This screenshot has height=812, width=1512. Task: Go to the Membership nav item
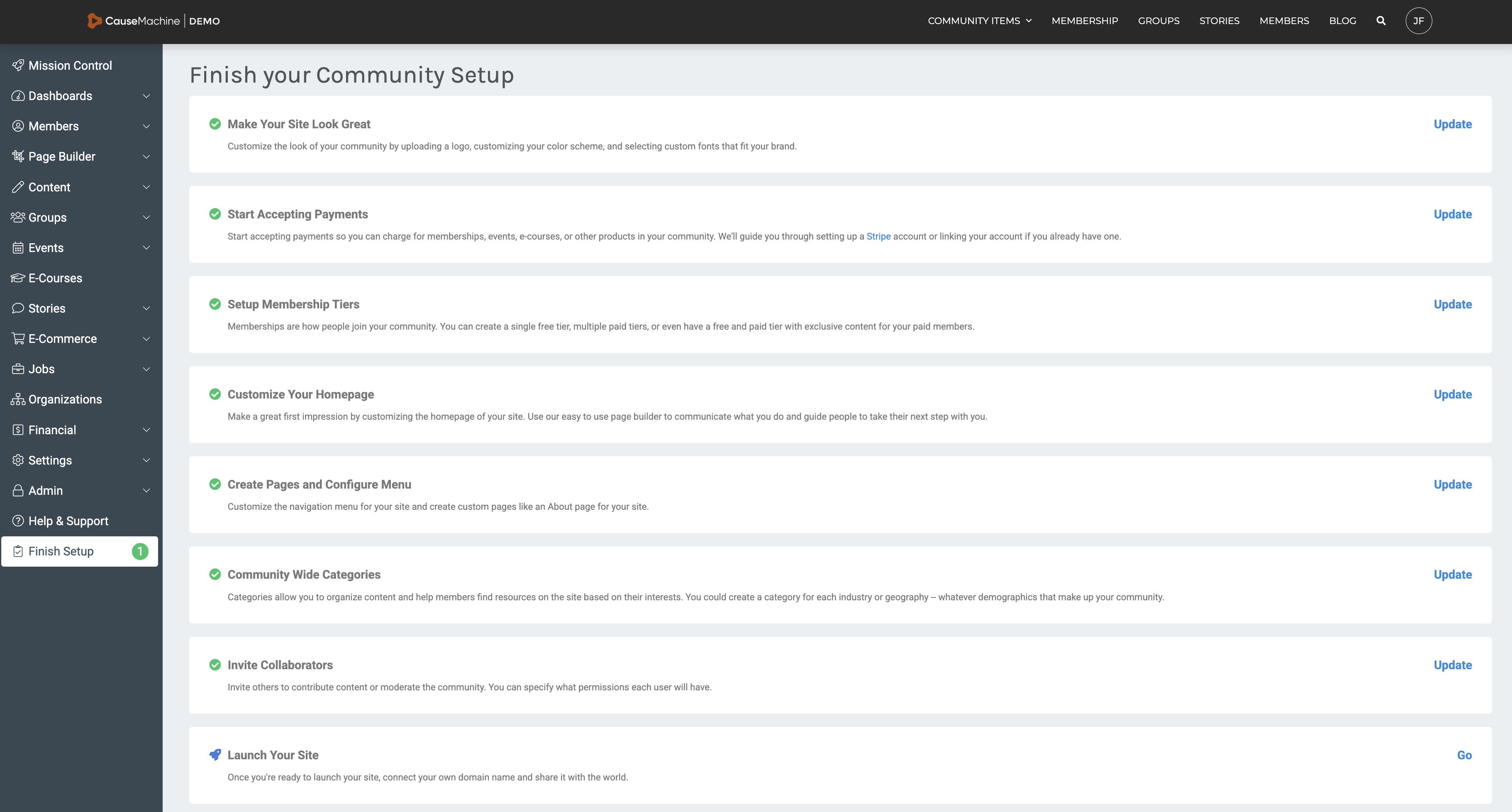pyautogui.click(x=1084, y=21)
